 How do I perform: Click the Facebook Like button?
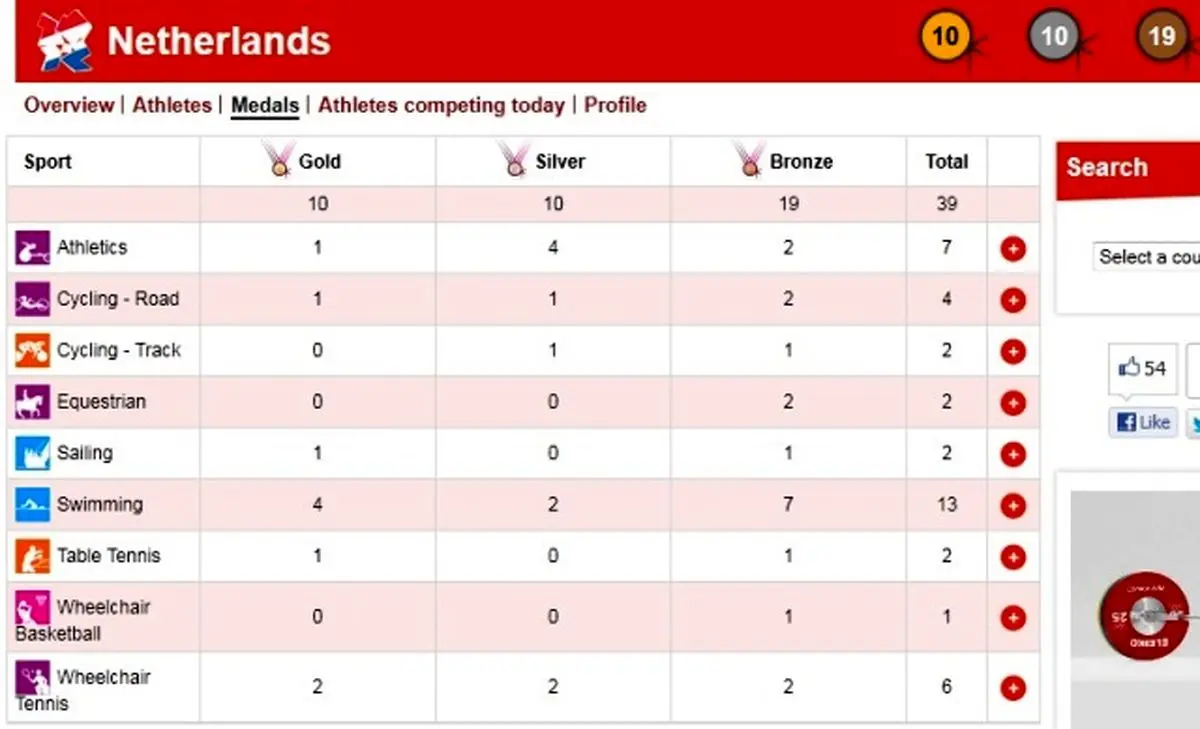pos(1143,422)
